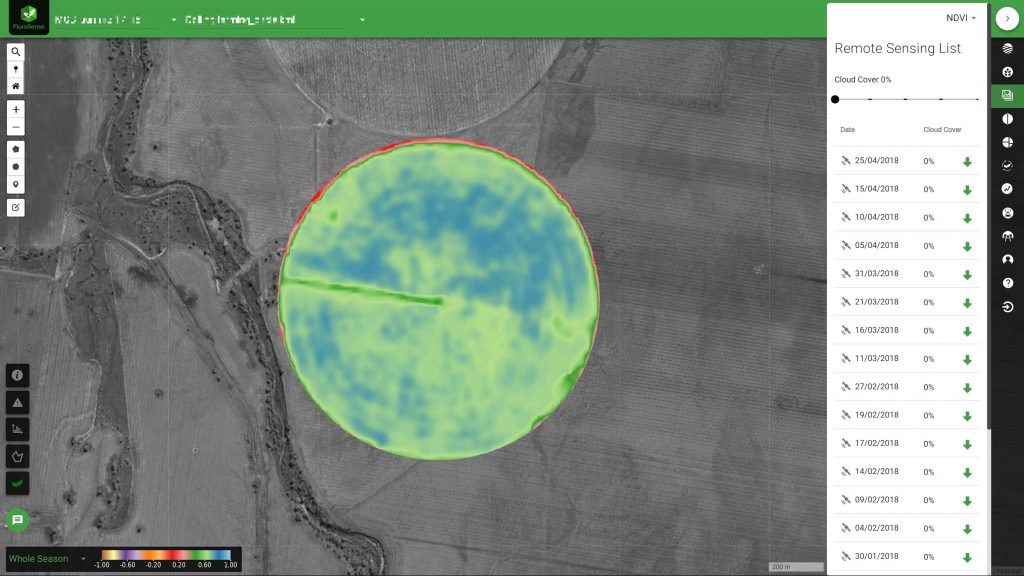Open the user profile icon
The image size is (1024, 576).
tap(1008, 260)
